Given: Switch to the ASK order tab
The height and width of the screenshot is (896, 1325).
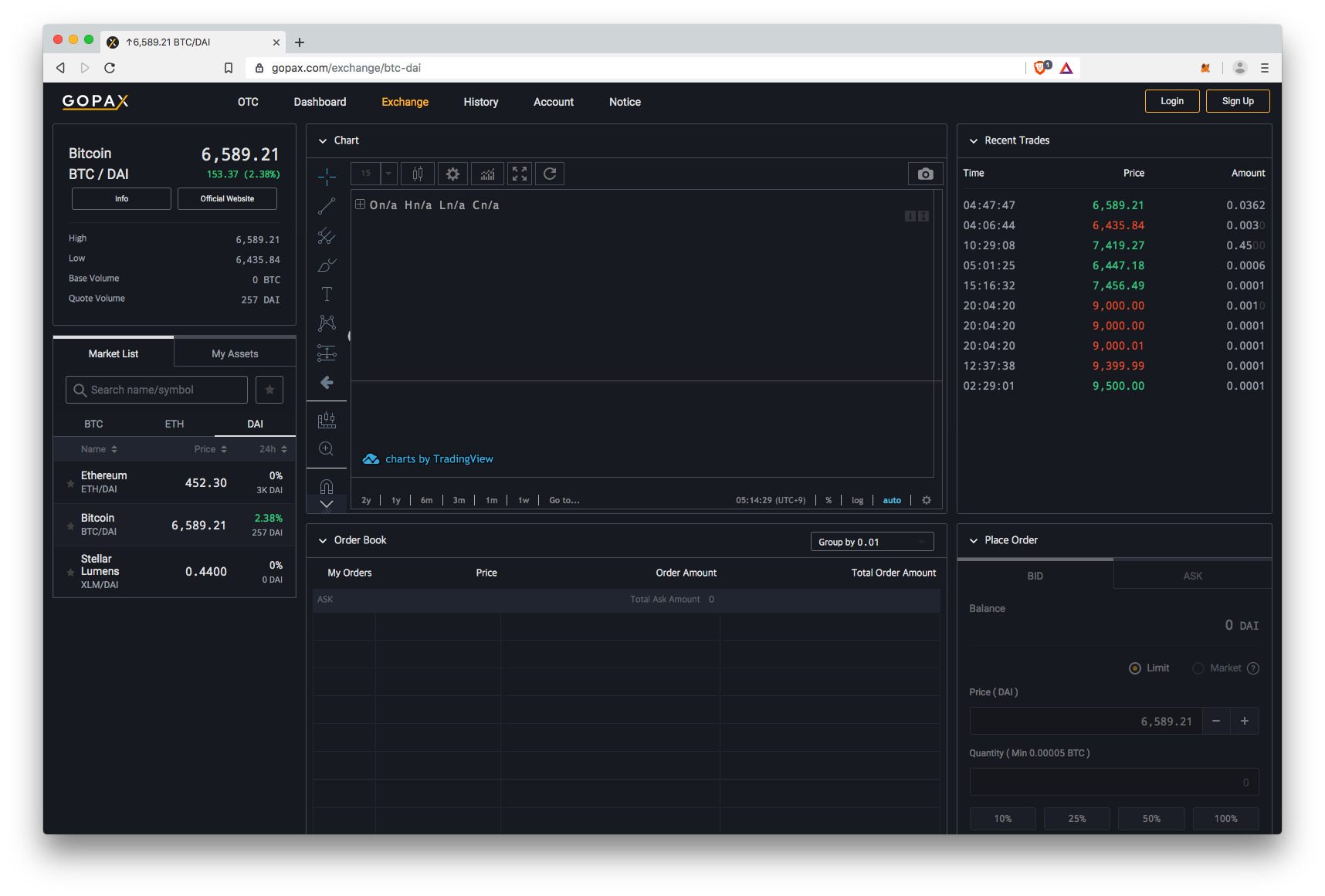Looking at the screenshot, I should coord(1192,576).
